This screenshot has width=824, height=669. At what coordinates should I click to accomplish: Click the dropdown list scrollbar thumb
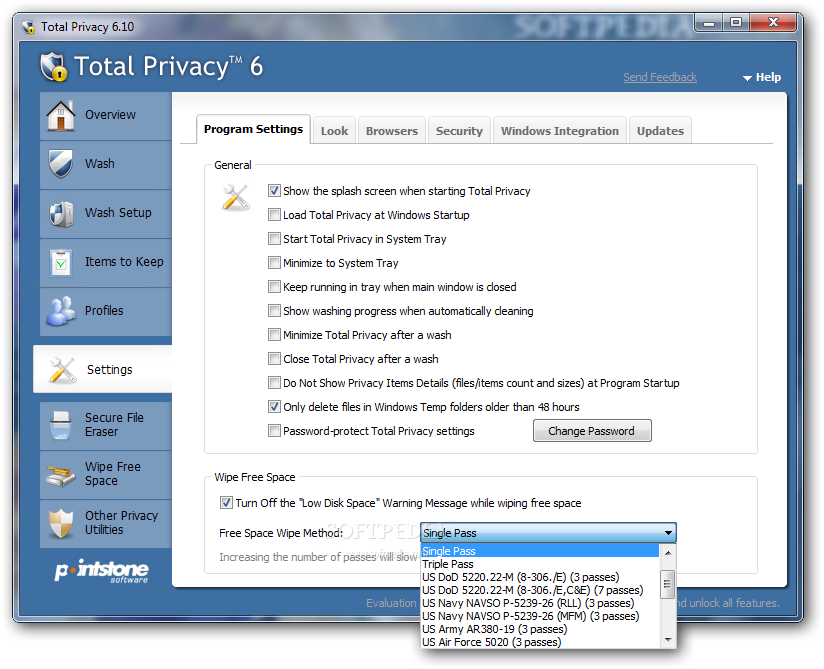667,584
